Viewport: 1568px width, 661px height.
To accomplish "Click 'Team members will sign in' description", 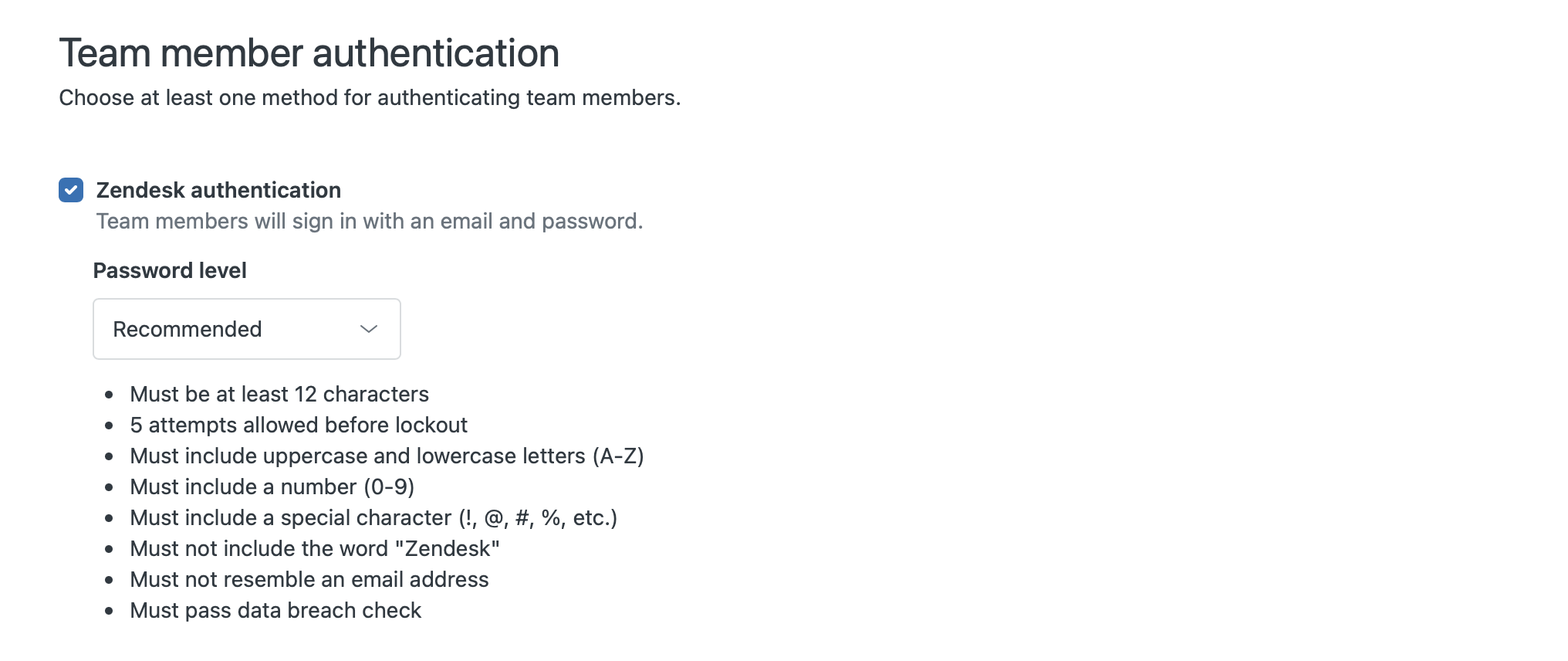I will (x=369, y=222).
